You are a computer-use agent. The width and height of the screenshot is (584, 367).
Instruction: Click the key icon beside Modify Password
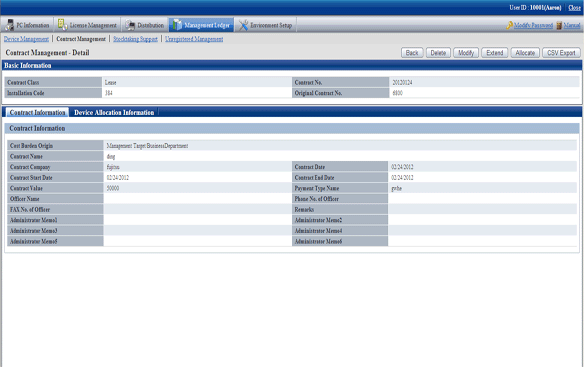tap(510, 25)
